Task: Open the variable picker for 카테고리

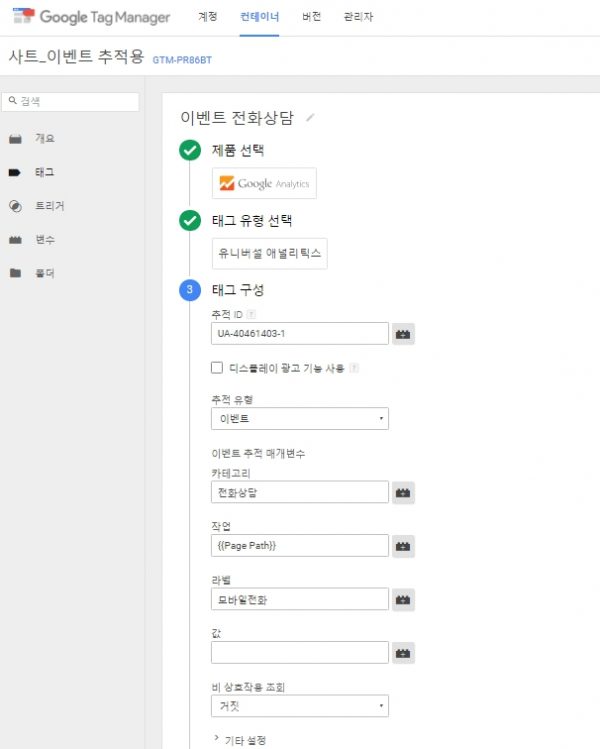Action: 403,492
